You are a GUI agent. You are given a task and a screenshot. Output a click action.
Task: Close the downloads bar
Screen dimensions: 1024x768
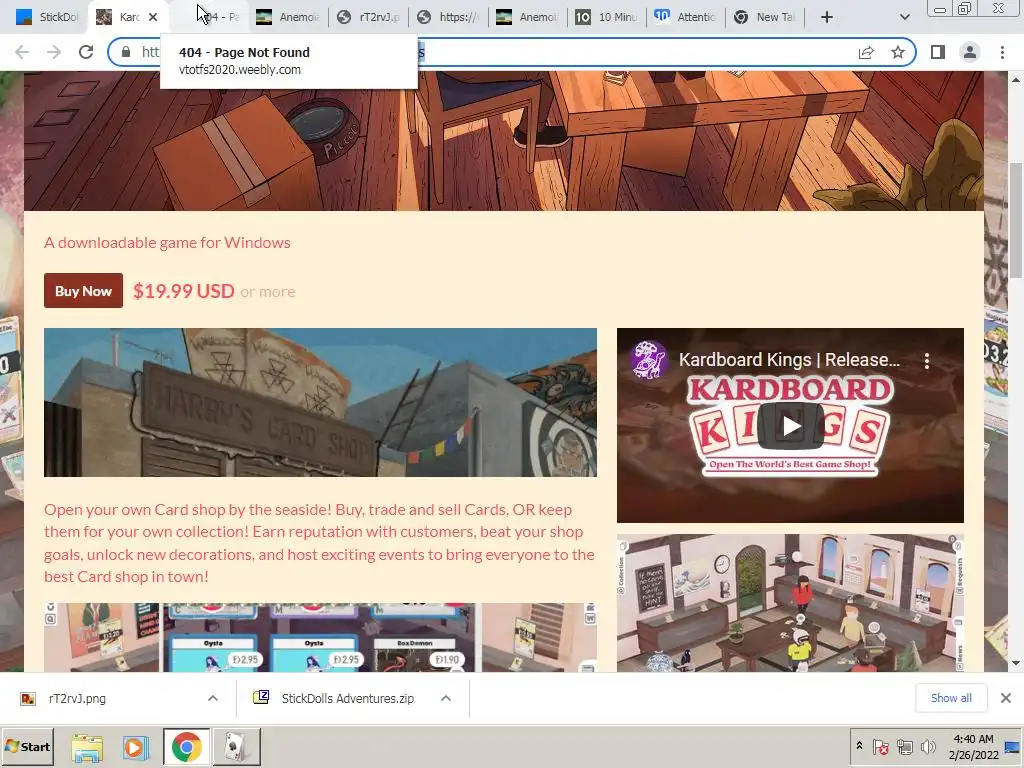(1006, 698)
